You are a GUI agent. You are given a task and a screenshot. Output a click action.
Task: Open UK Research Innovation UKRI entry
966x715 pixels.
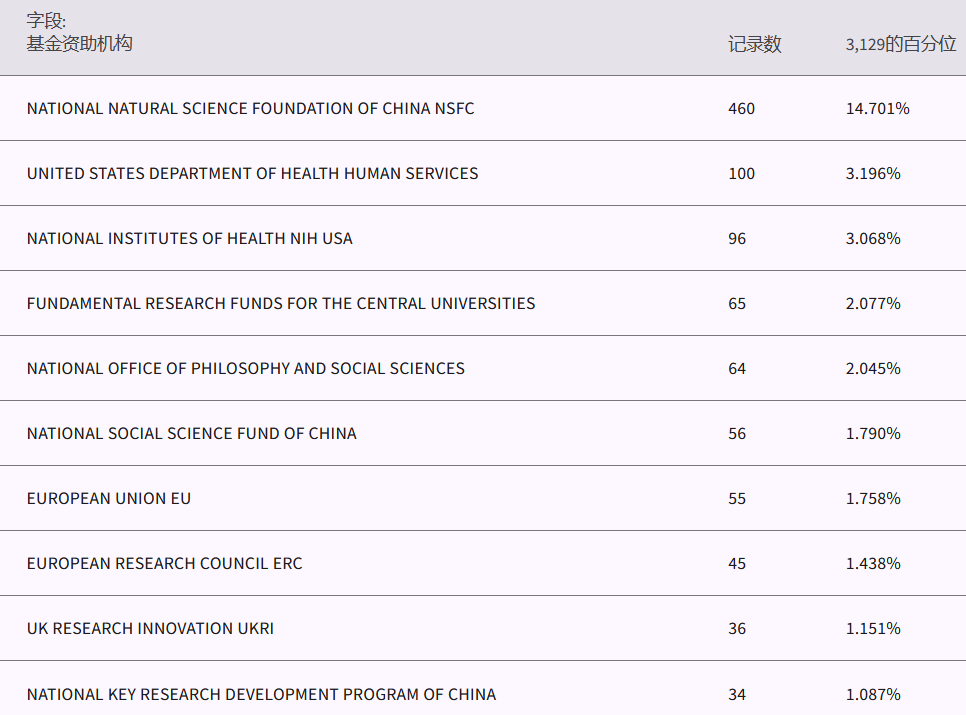150,628
